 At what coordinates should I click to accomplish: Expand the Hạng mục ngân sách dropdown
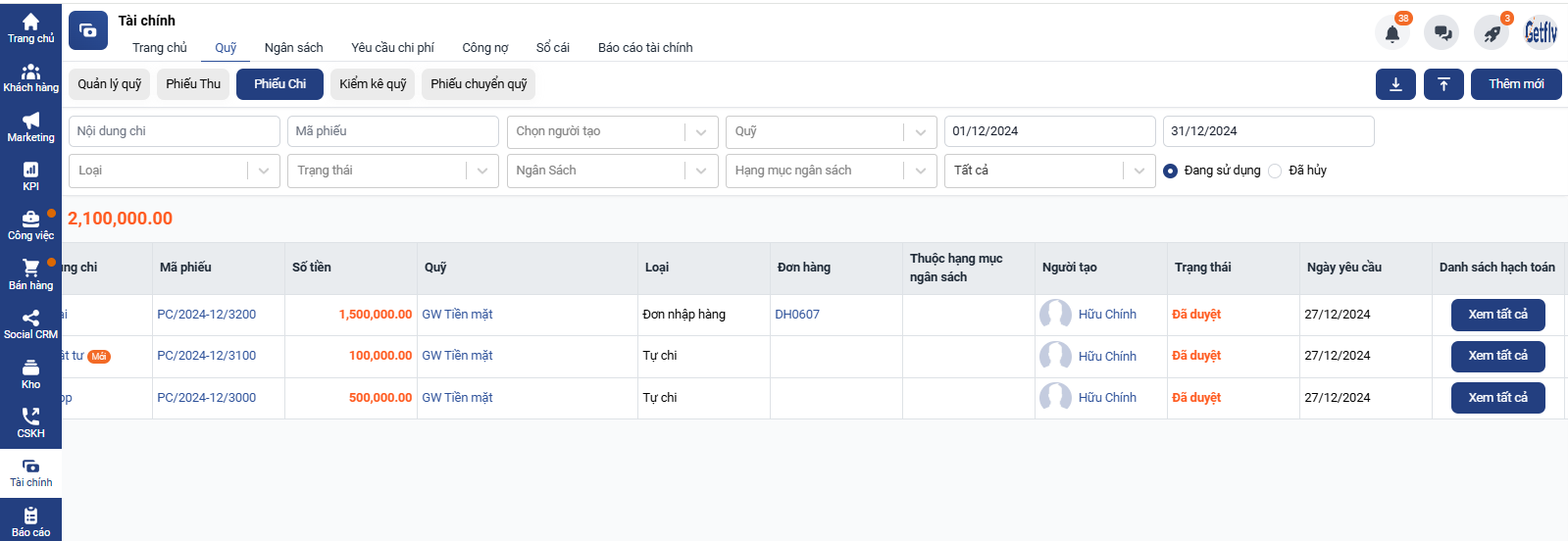pyautogui.click(x=832, y=171)
